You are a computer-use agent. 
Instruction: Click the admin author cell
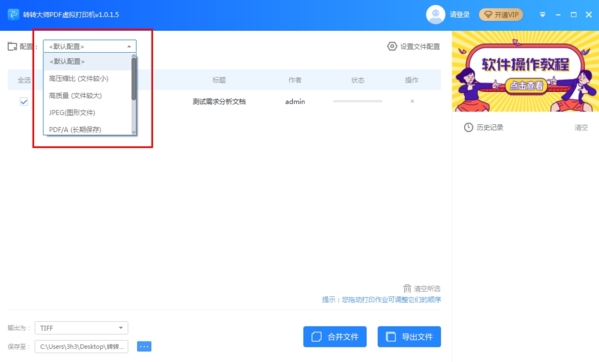(x=295, y=102)
